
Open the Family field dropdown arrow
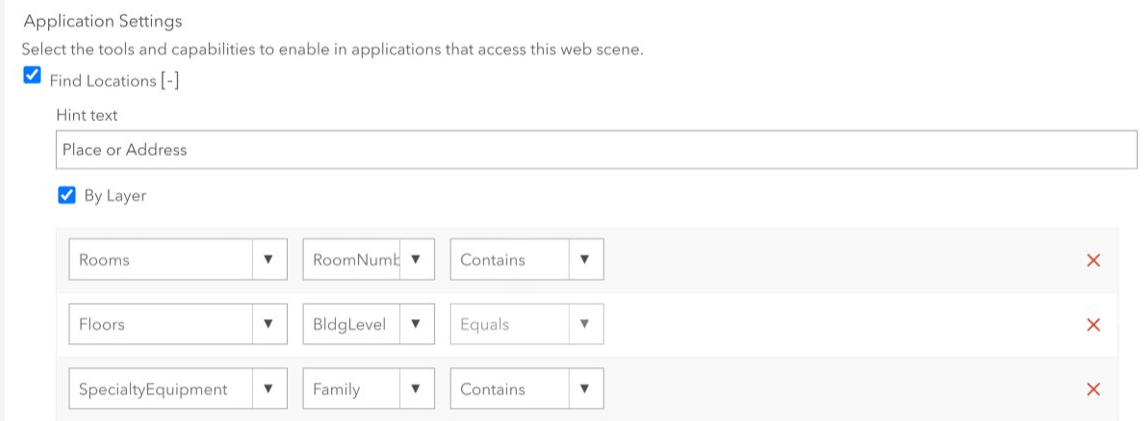[x=416, y=388]
